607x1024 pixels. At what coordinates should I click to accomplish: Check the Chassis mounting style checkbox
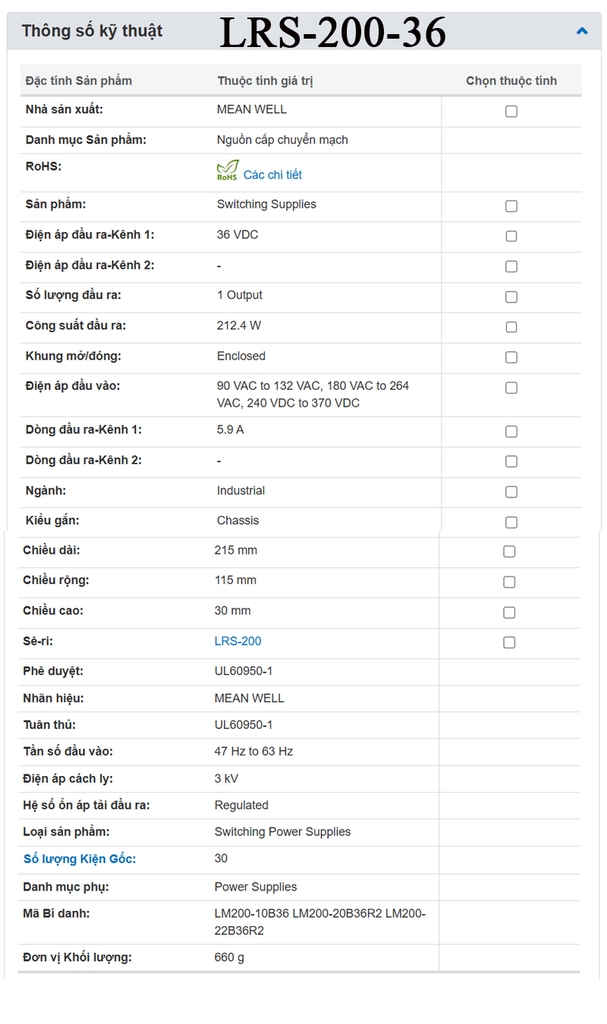511,522
